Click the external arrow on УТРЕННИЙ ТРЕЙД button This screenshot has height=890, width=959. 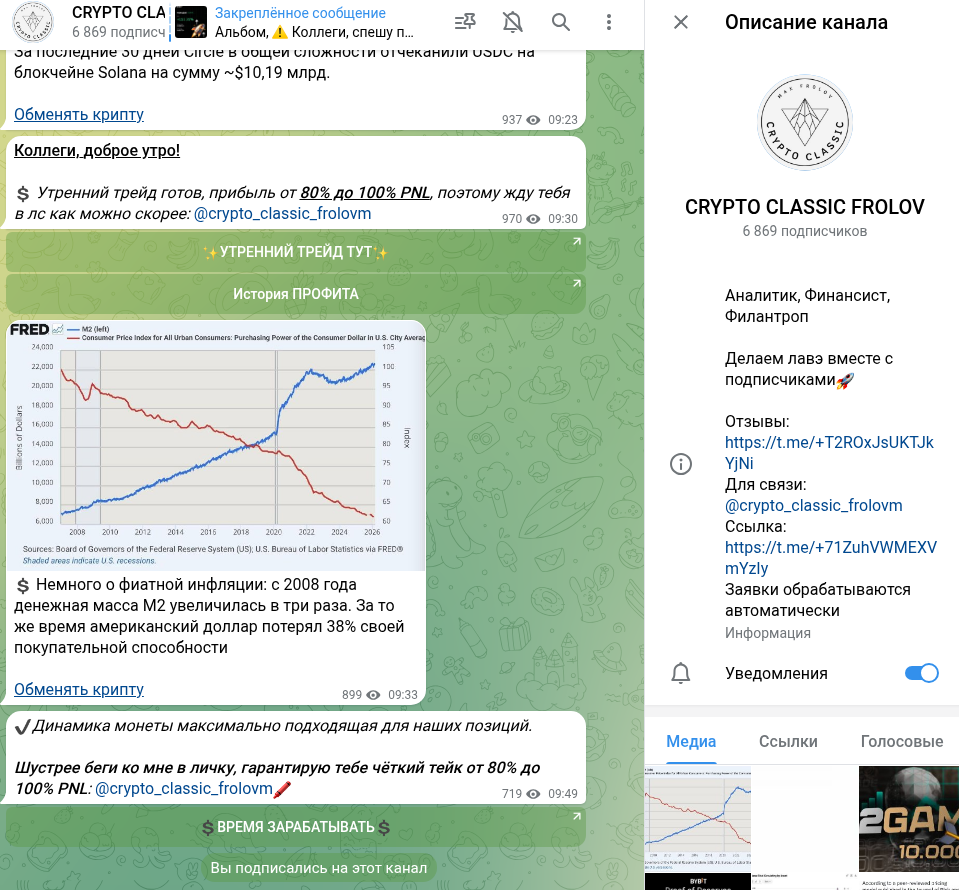pyautogui.click(x=576, y=242)
